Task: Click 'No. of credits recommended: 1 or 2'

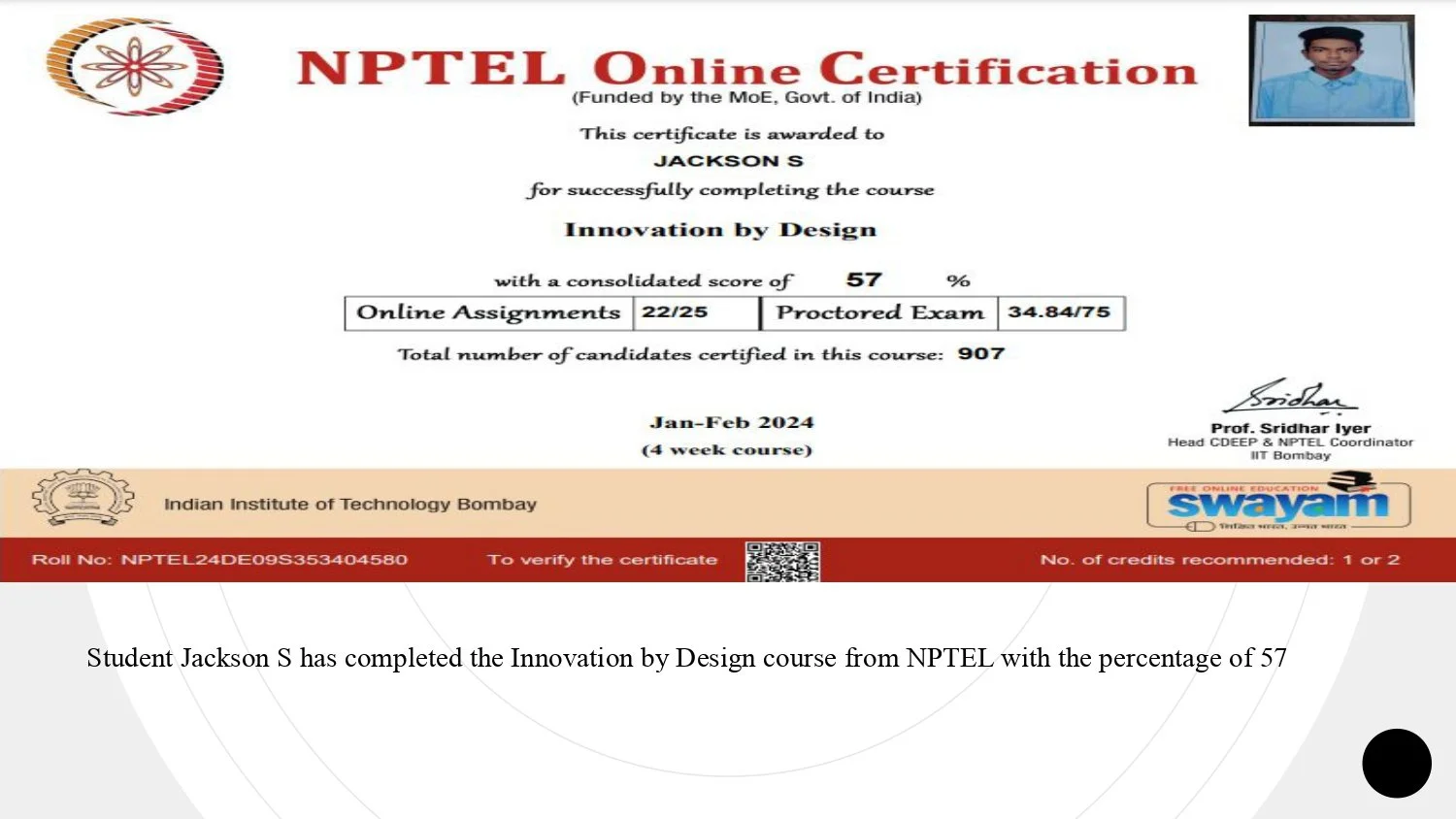Action: point(1220,560)
